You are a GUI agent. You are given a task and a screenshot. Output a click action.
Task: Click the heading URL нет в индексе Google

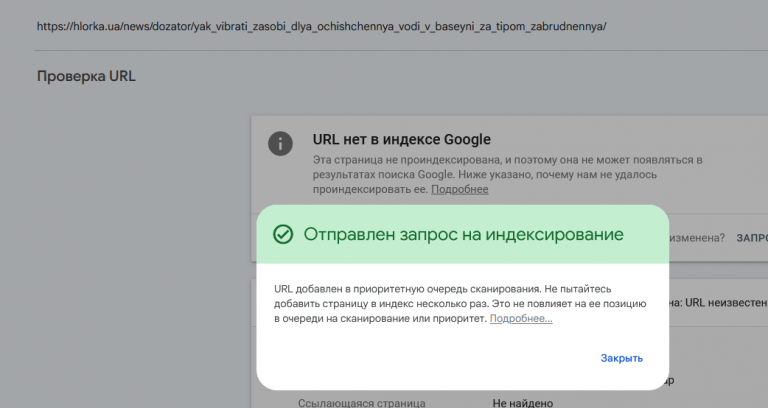[402, 140]
